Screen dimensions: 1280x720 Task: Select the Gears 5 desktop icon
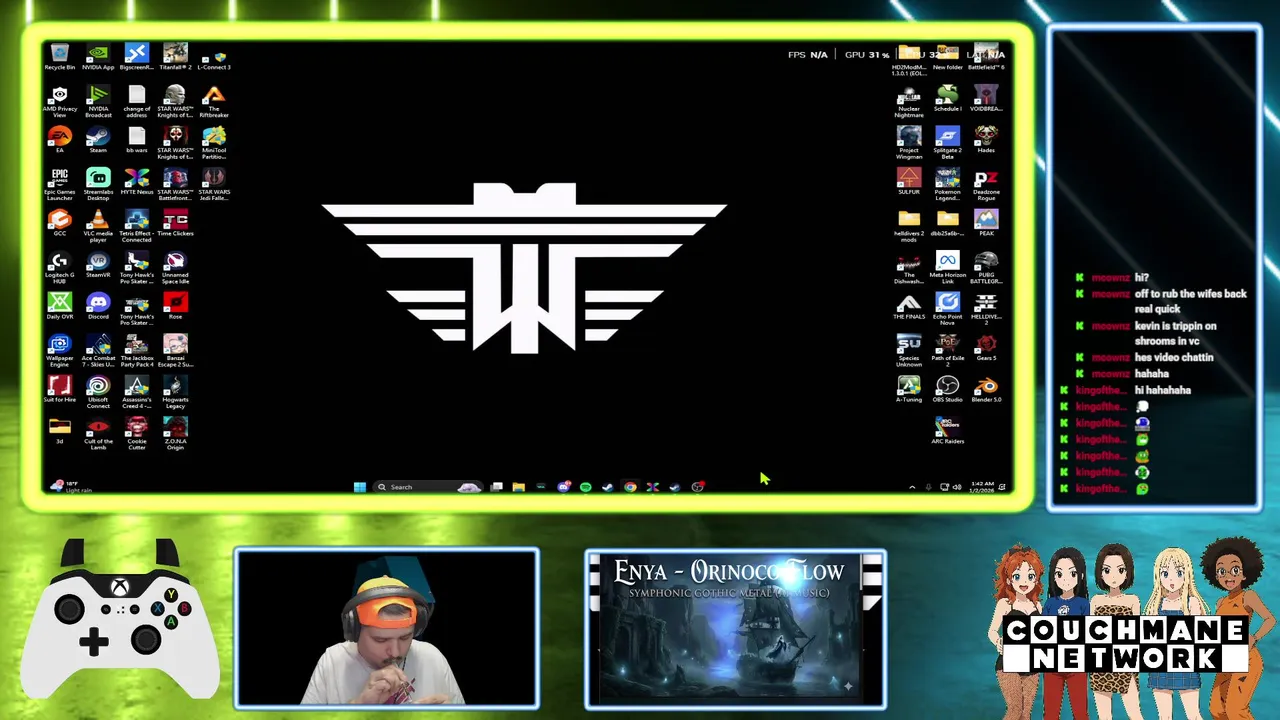(x=986, y=348)
